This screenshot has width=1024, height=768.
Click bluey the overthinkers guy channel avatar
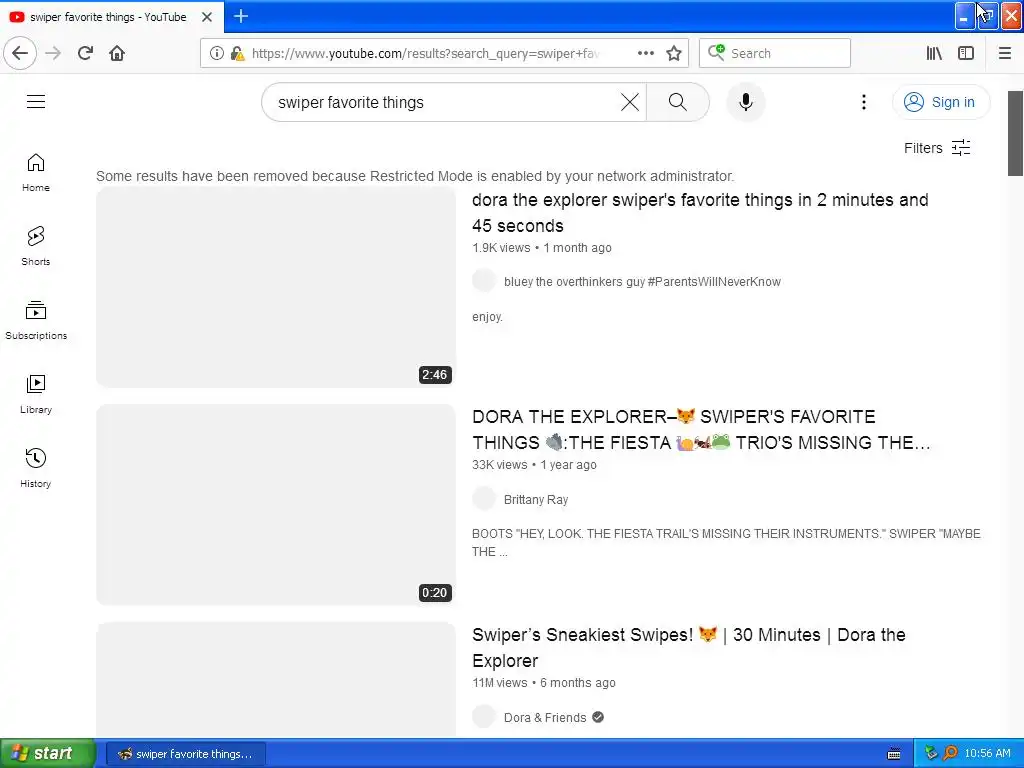(x=484, y=281)
